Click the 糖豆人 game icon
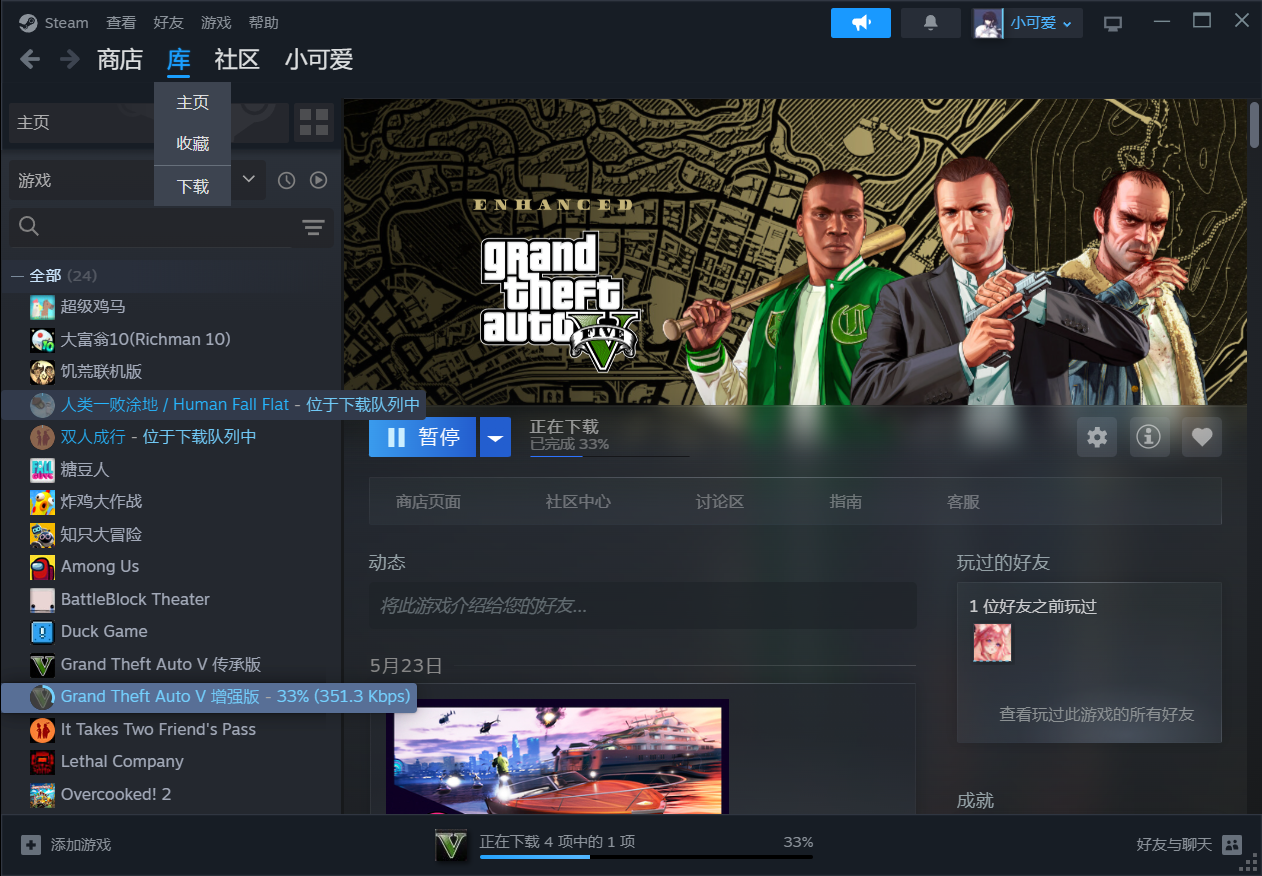The height and width of the screenshot is (876, 1262). tap(42, 469)
